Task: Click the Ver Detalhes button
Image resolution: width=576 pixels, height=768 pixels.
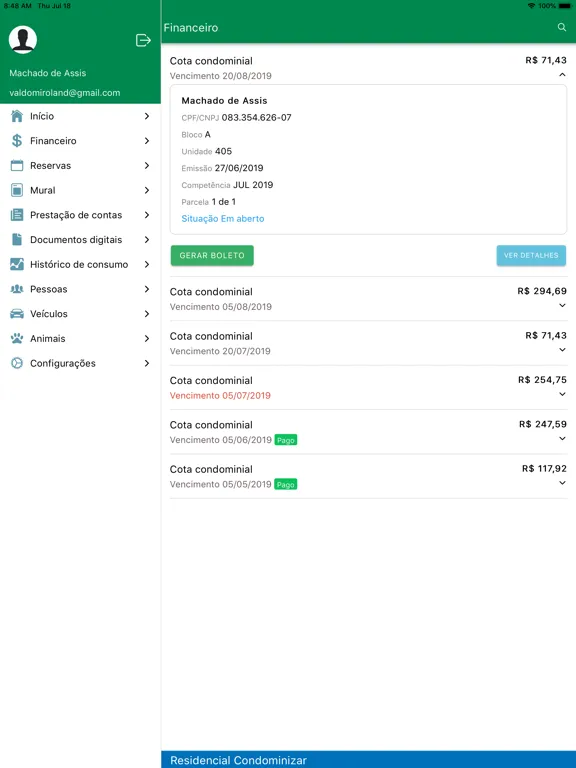Action: tap(531, 256)
